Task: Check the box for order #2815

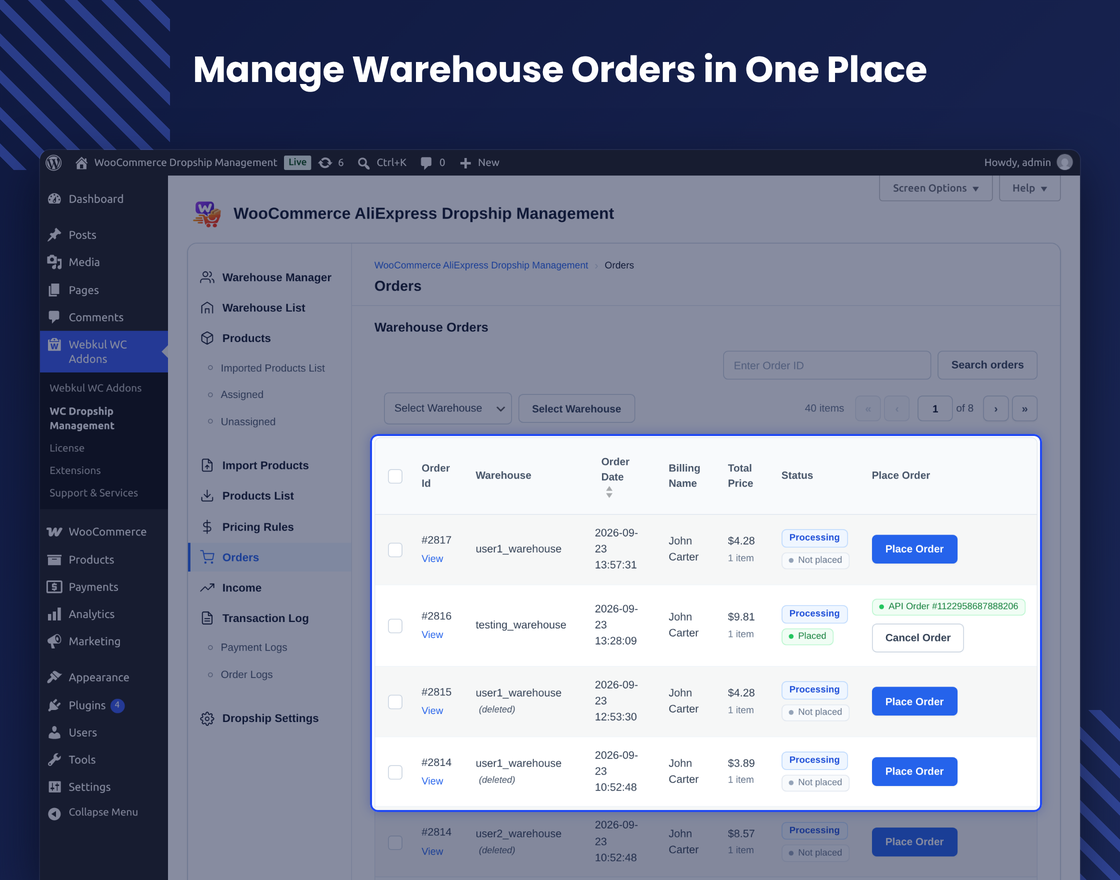Action: [395, 701]
